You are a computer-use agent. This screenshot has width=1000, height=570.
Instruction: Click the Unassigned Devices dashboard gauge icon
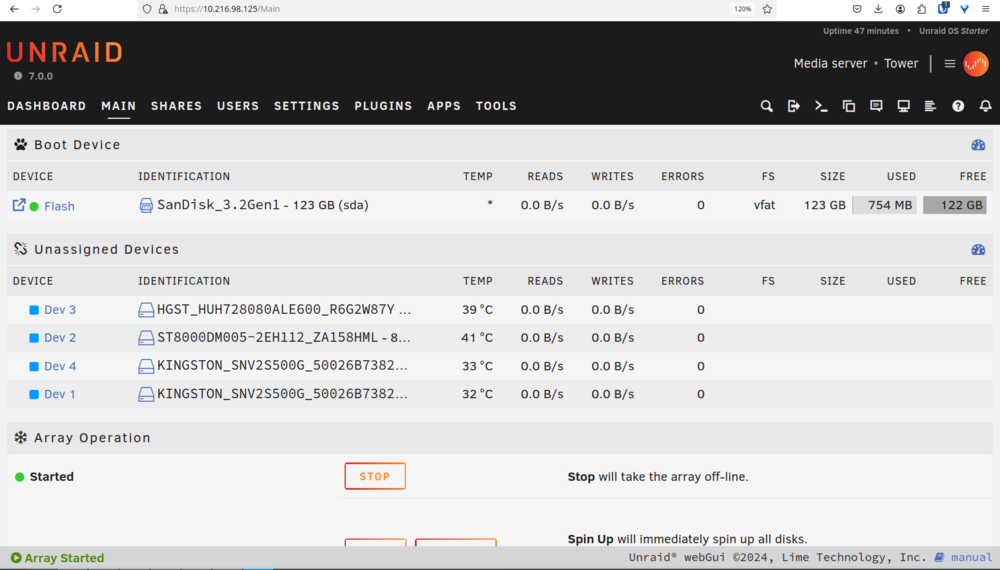978,249
